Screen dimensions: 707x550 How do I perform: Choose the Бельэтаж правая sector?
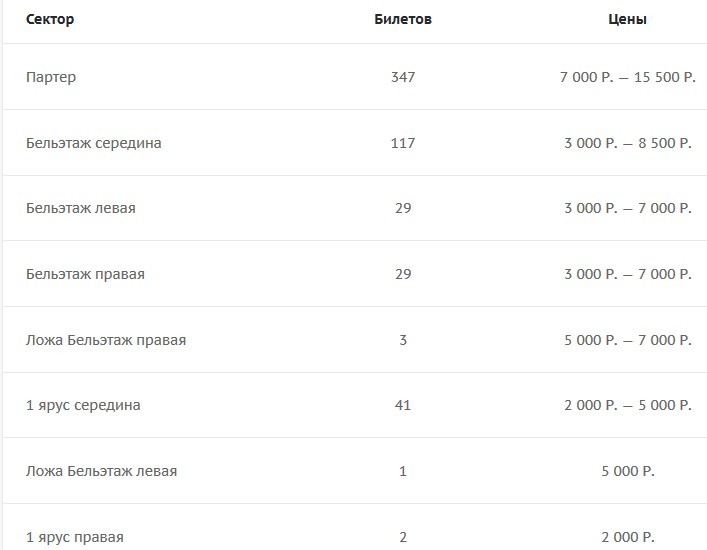[85, 274]
